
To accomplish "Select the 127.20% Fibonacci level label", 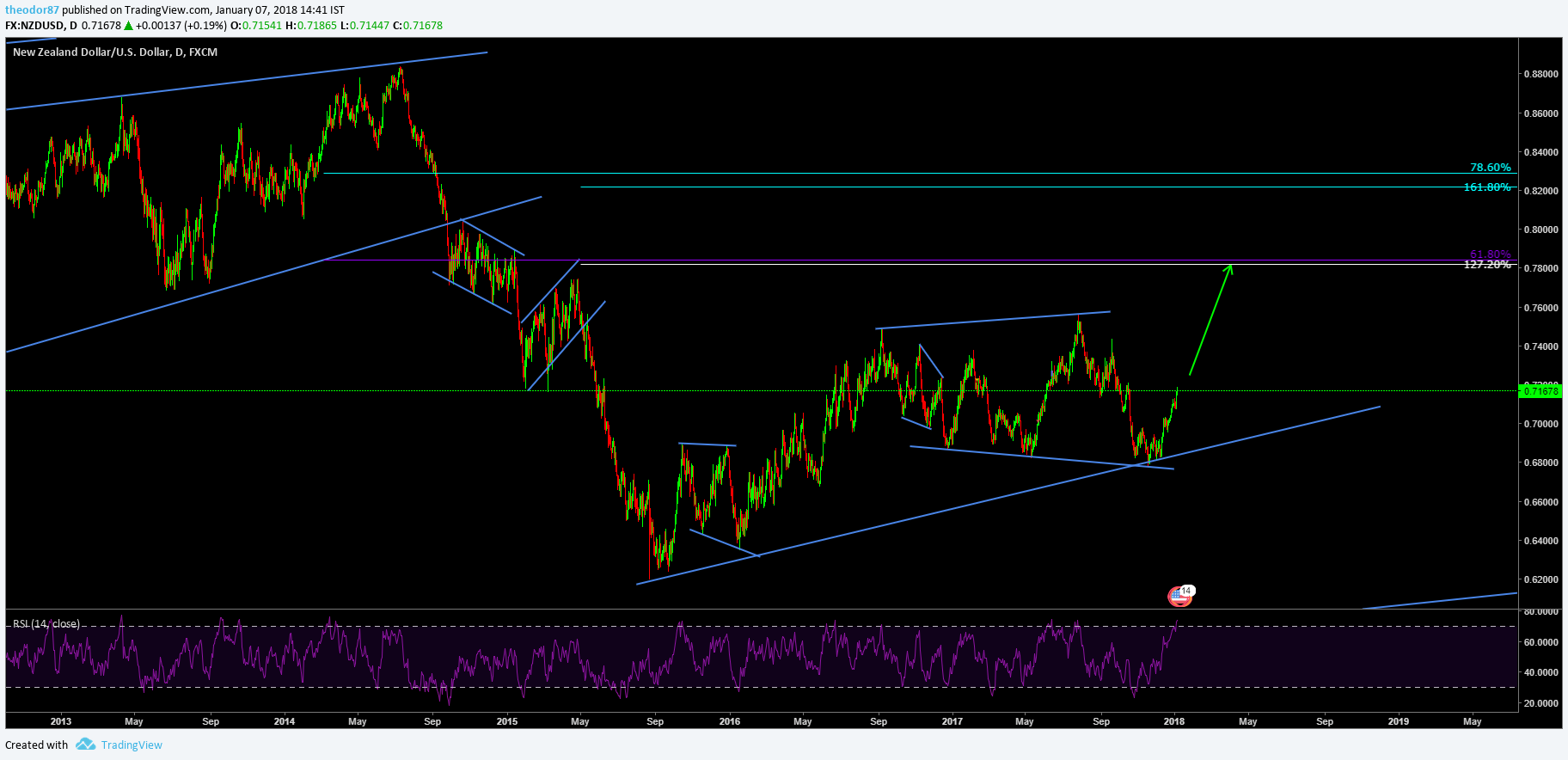I will (x=1487, y=265).
